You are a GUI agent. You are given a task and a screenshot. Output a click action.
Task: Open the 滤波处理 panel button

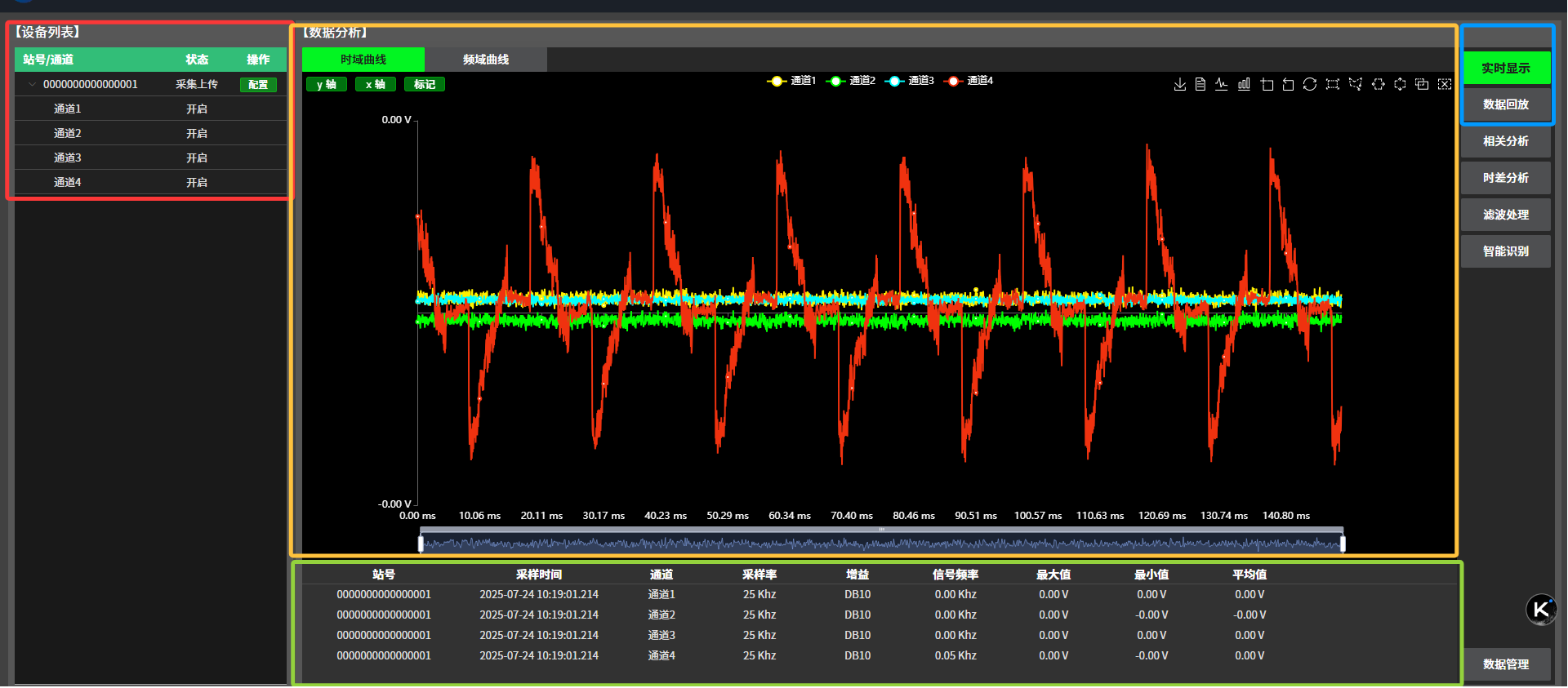click(1505, 215)
